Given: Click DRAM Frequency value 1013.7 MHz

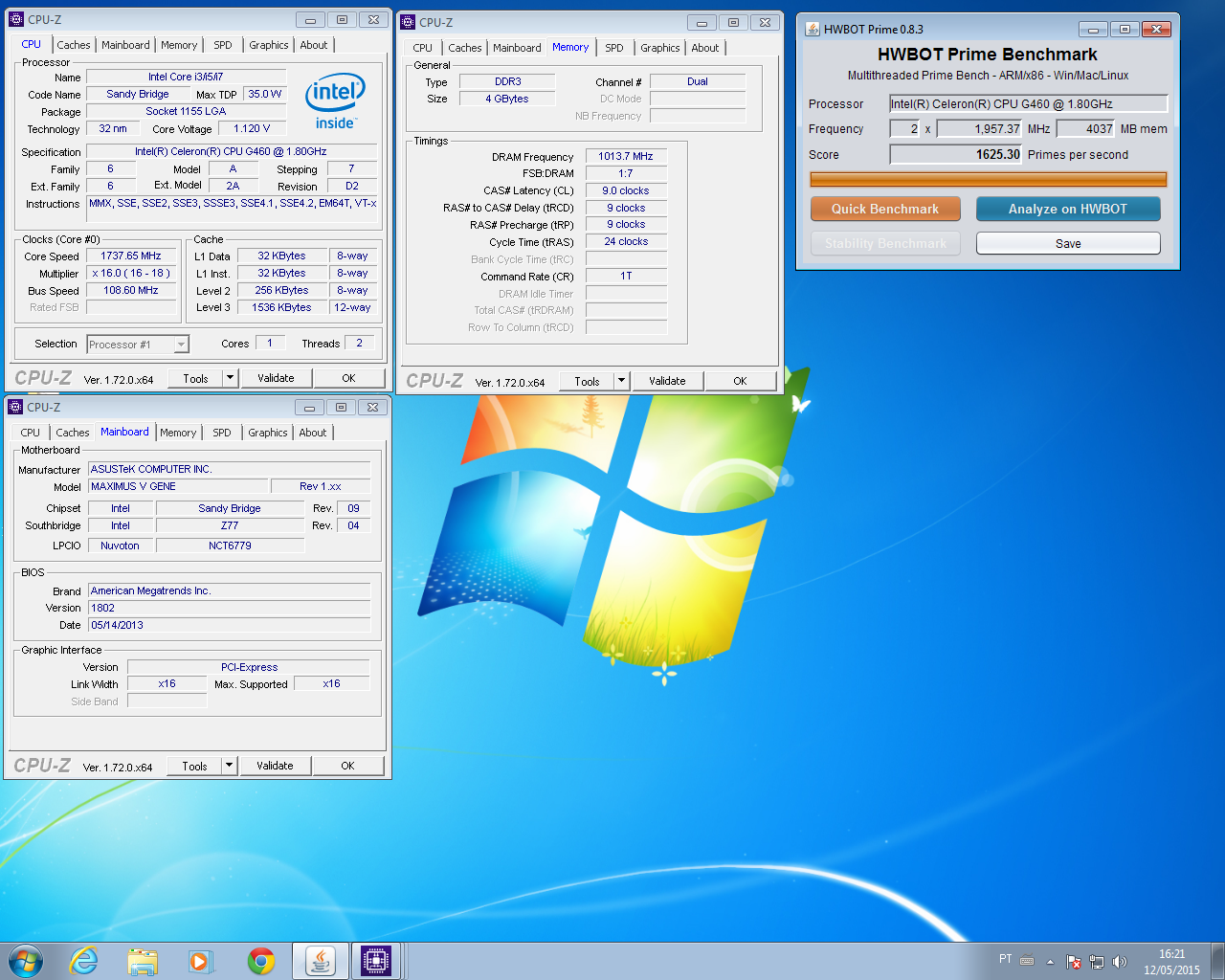Looking at the screenshot, I should click(626, 157).
